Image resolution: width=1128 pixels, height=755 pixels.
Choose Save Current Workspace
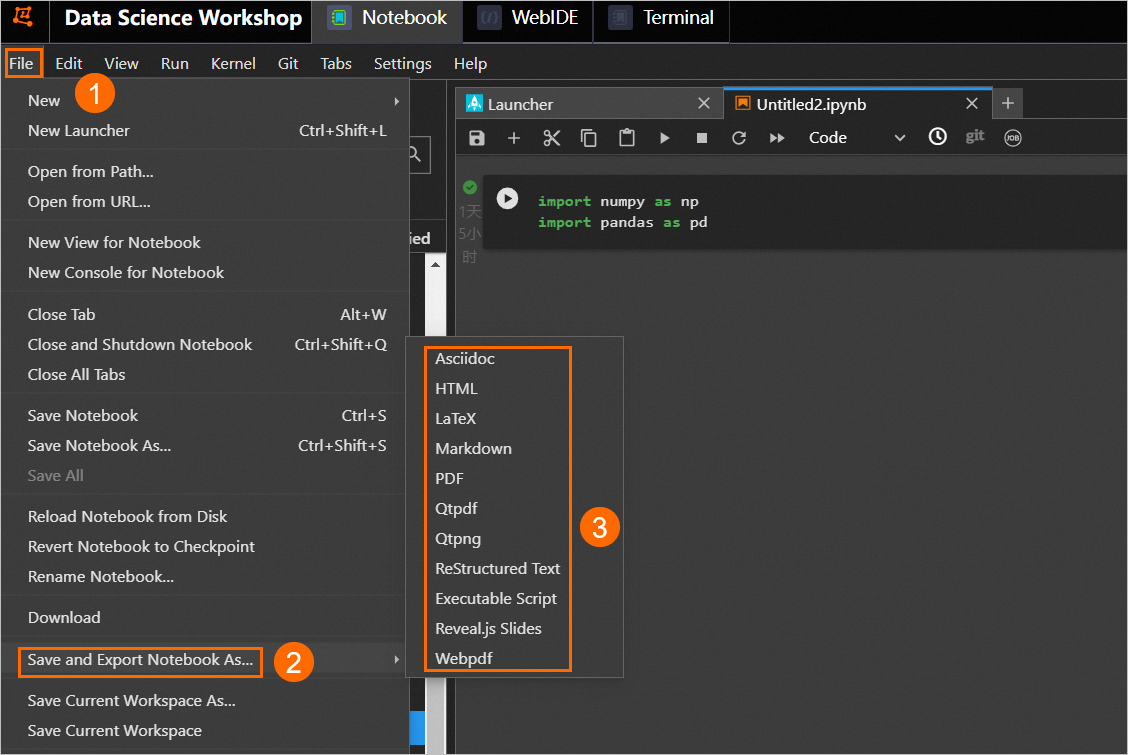[205, 731]
